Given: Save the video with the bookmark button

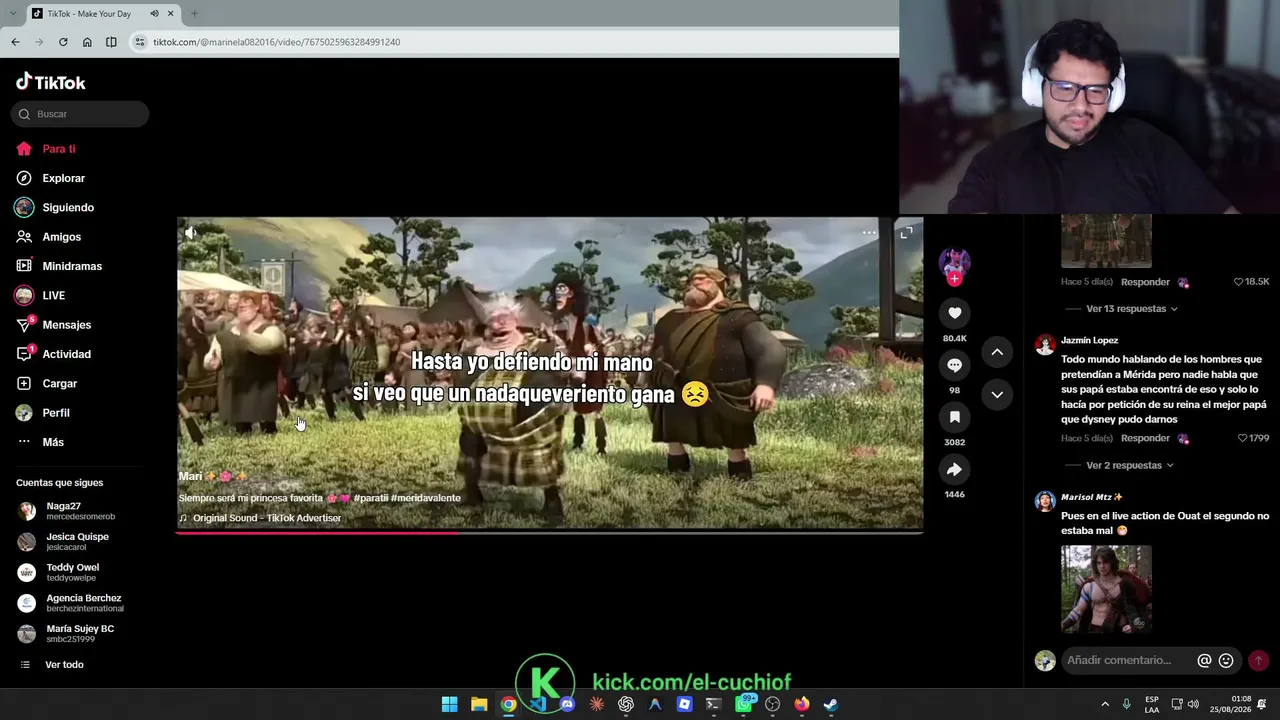Looking at the screenshot, I should (x=954, y=417).
